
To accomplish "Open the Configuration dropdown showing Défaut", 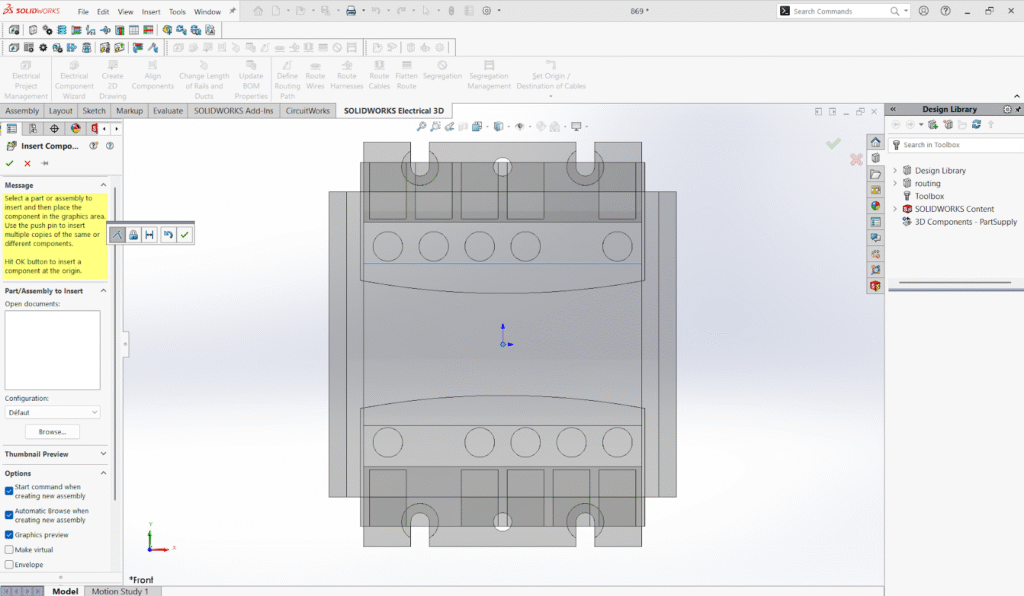I will (52, 412).
